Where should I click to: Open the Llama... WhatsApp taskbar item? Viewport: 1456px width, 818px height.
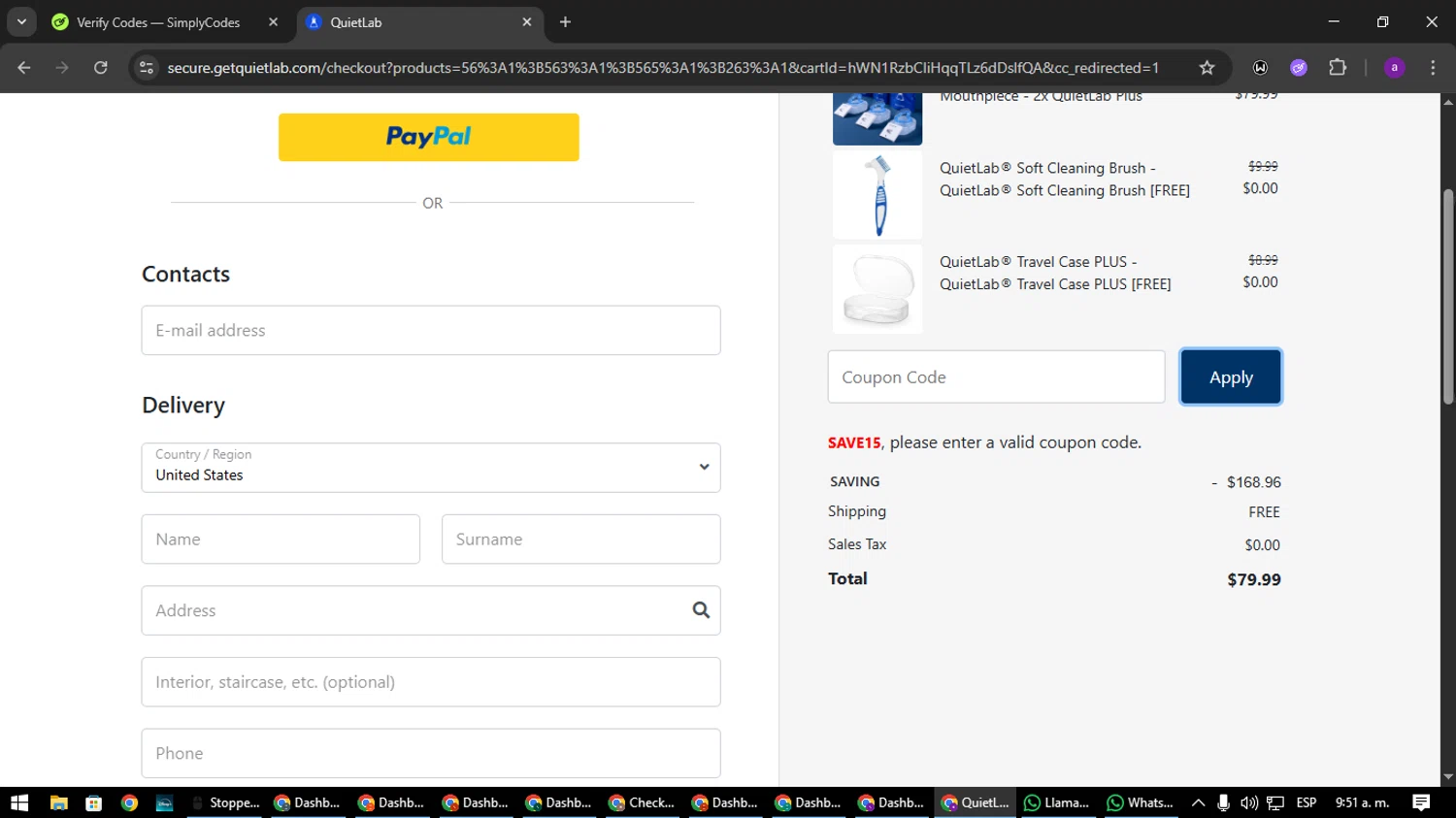pyautogui.click(x=1057, y=802)
